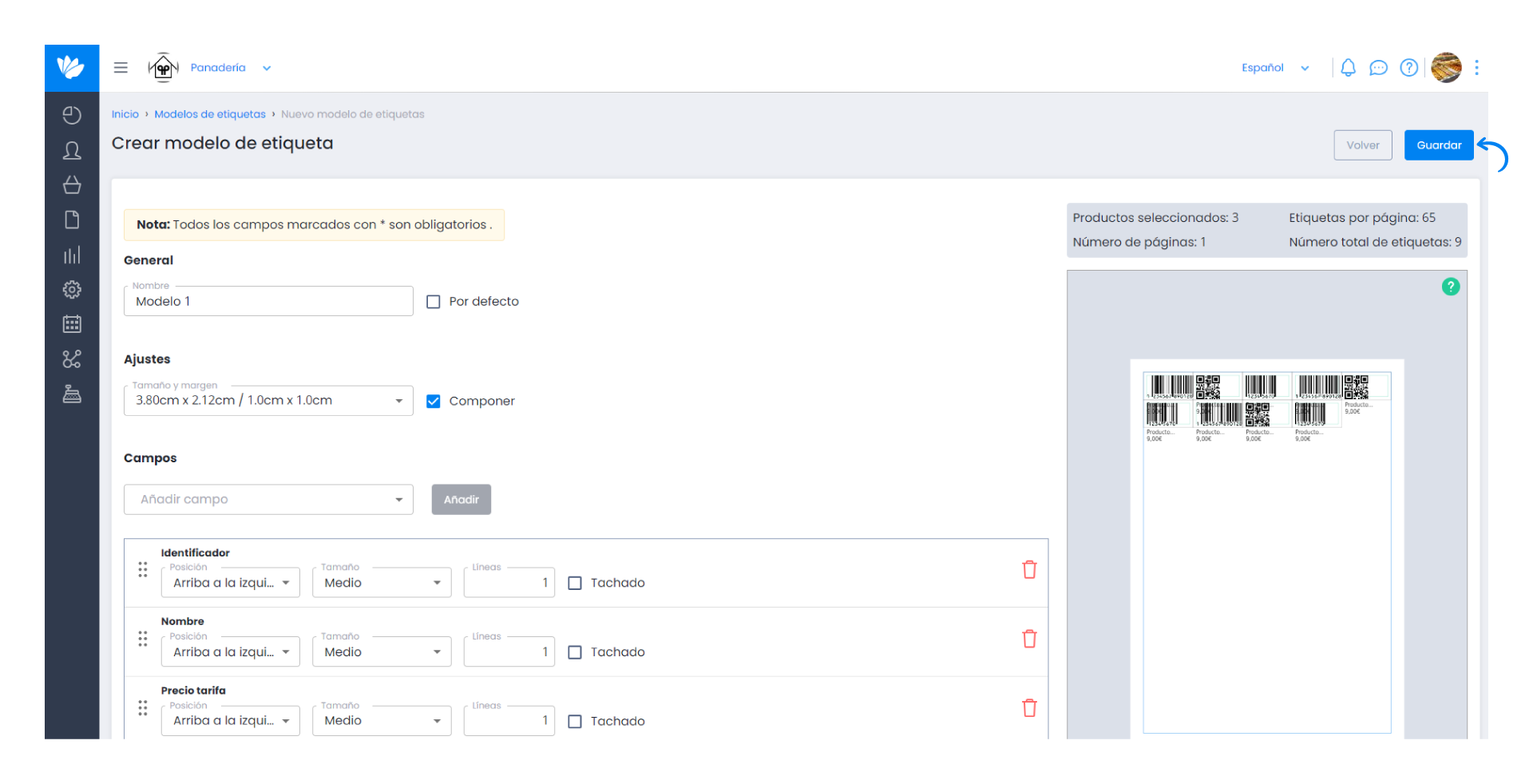Open the Panadería company dropdown
Image resolution: width=1533 pixels, height=784 pixels.
click(231, 68)
